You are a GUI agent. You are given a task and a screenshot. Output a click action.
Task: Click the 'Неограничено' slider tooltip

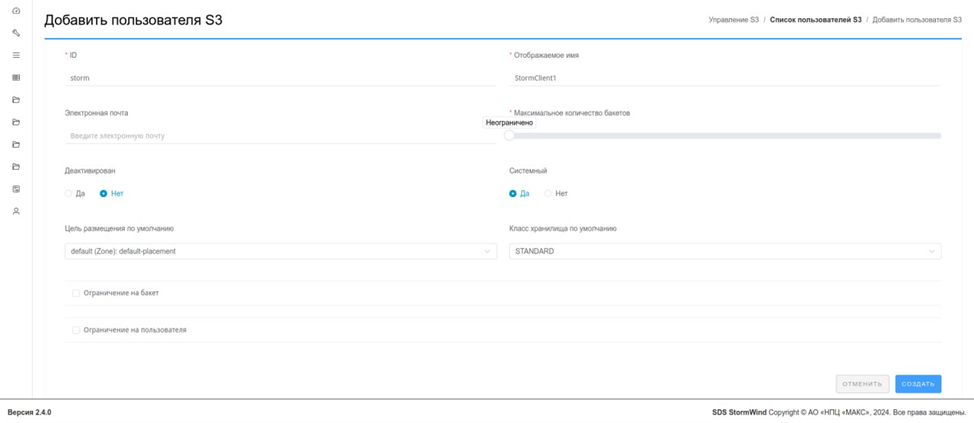[509, 123]
